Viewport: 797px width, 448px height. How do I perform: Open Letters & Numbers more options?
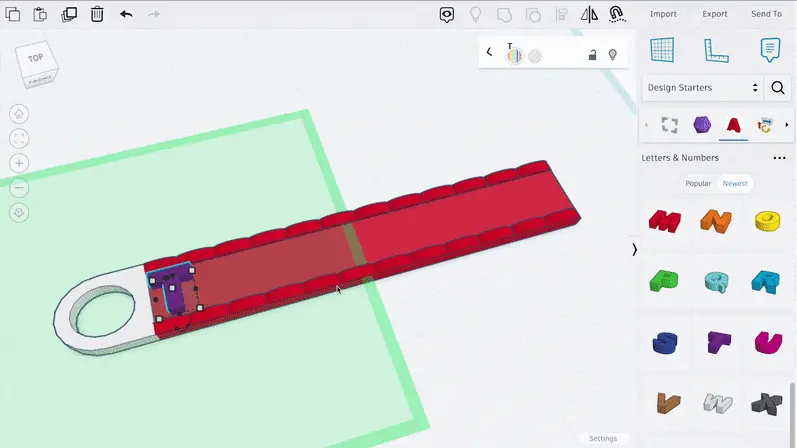click(x=779, y=158)
